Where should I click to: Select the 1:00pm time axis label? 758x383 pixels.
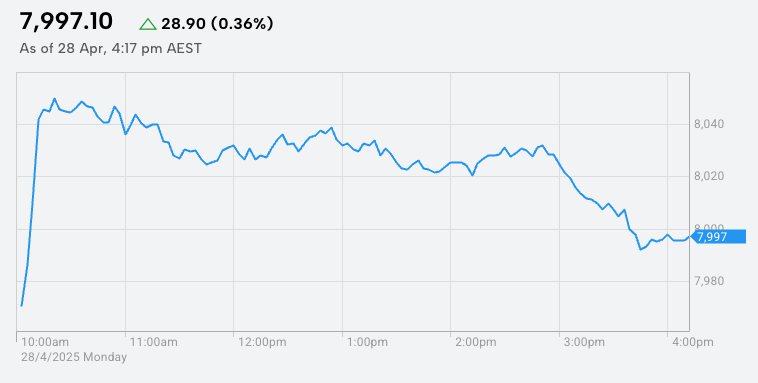click(367, 342)
